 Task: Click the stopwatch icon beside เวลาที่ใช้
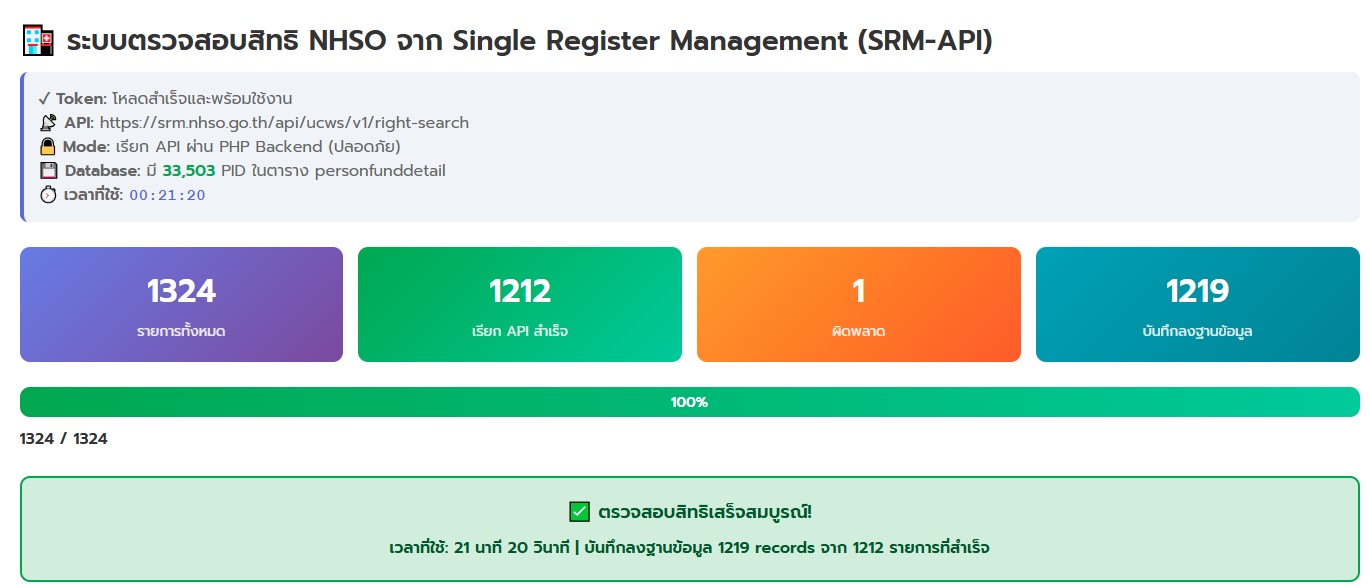[x=48, y=195]
